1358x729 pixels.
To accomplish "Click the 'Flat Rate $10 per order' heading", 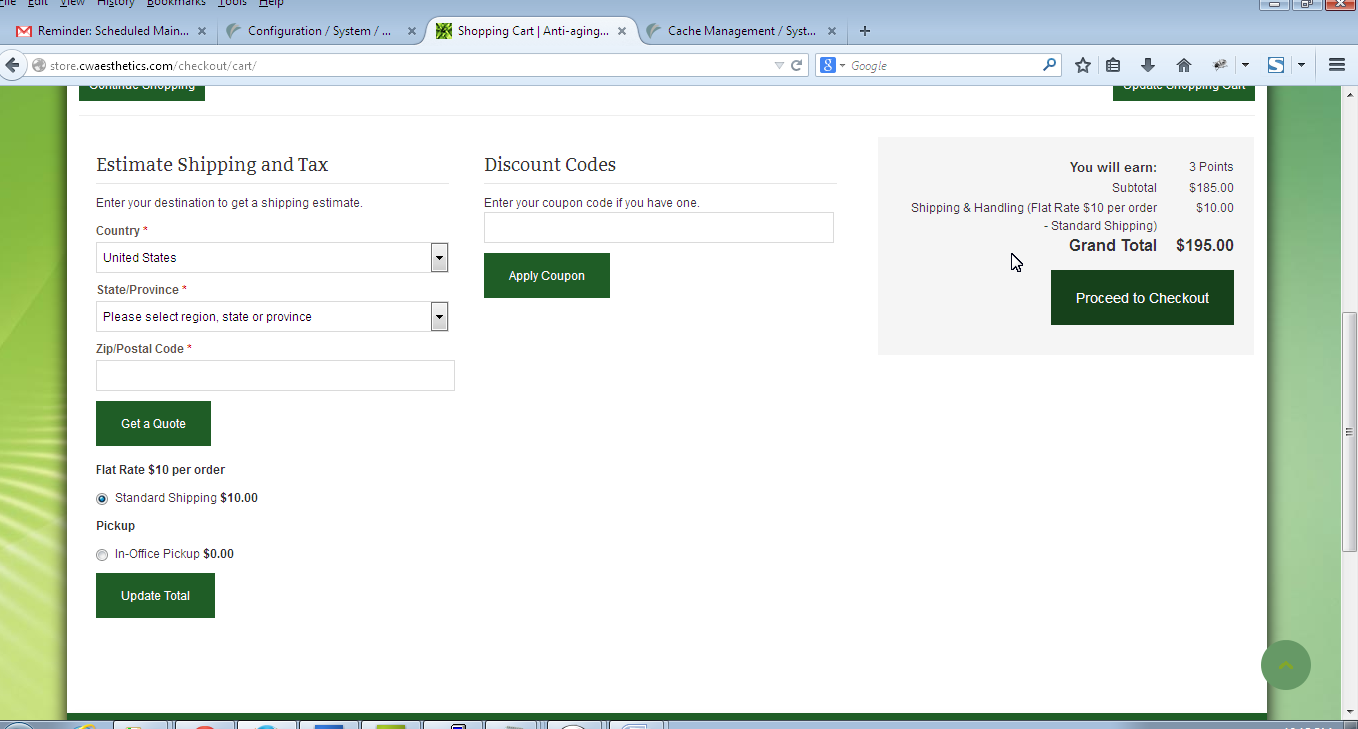I will coord(160,470).
